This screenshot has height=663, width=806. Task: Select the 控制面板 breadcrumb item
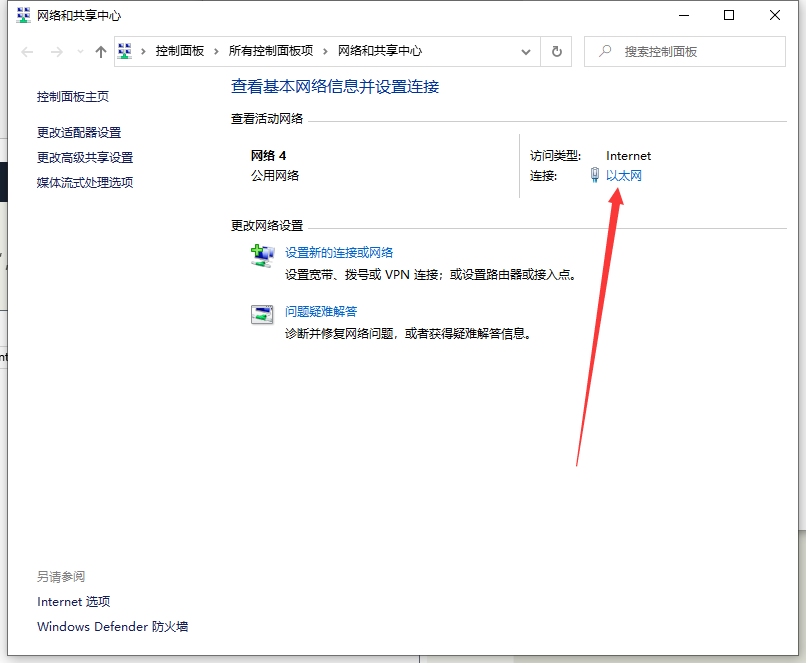pos(180,51)
